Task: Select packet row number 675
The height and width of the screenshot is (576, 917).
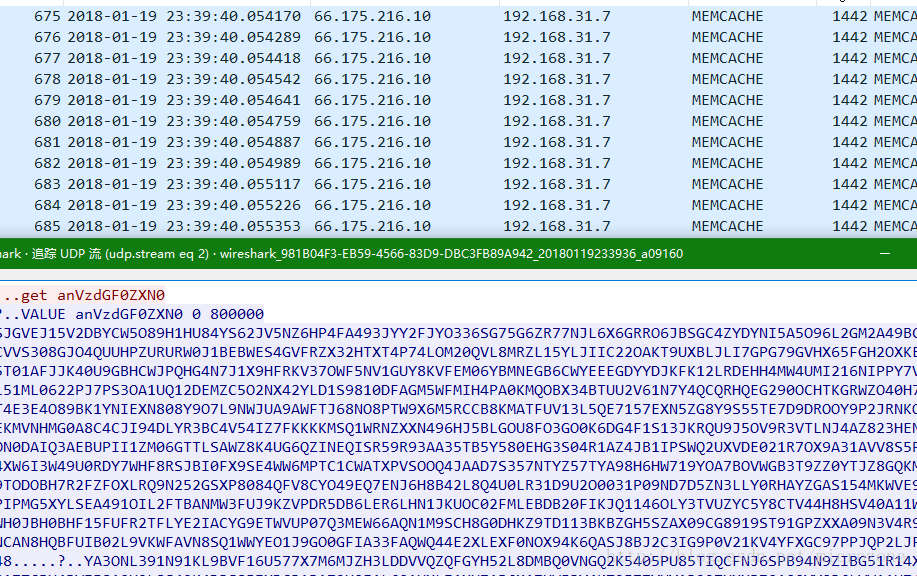Action: pyautogui.click(x=458, y=16)
